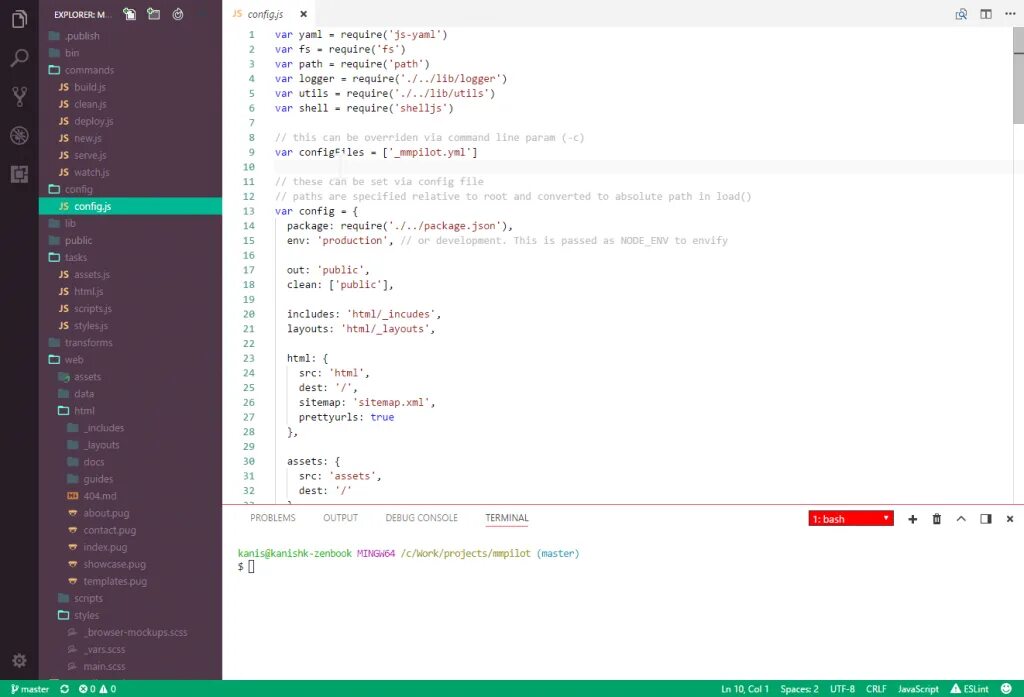Collapse the config folder
Image resolution: width=1024 pixels, height=697 pixels.
130,189
